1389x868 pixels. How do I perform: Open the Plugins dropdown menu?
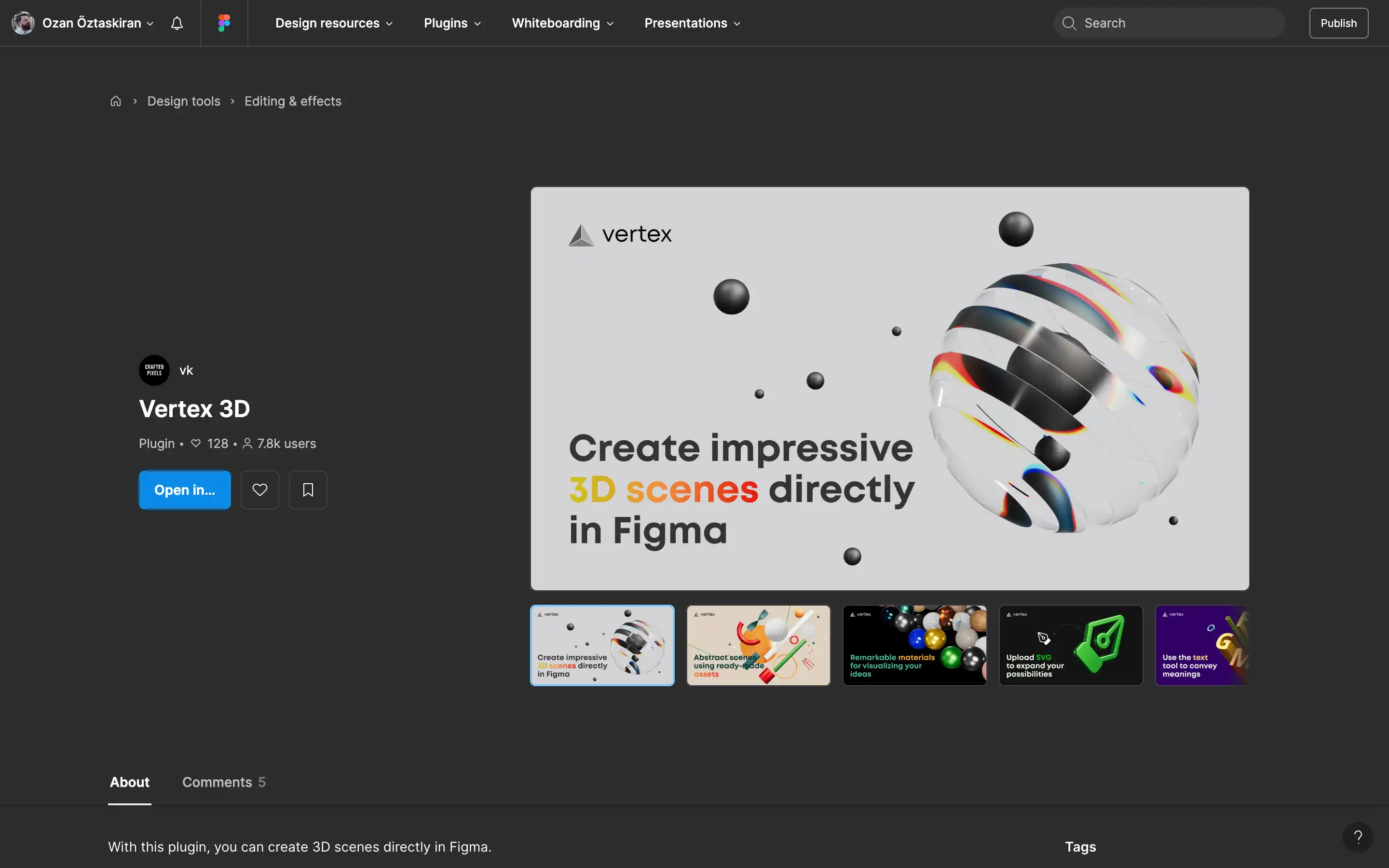coord(452,23)
